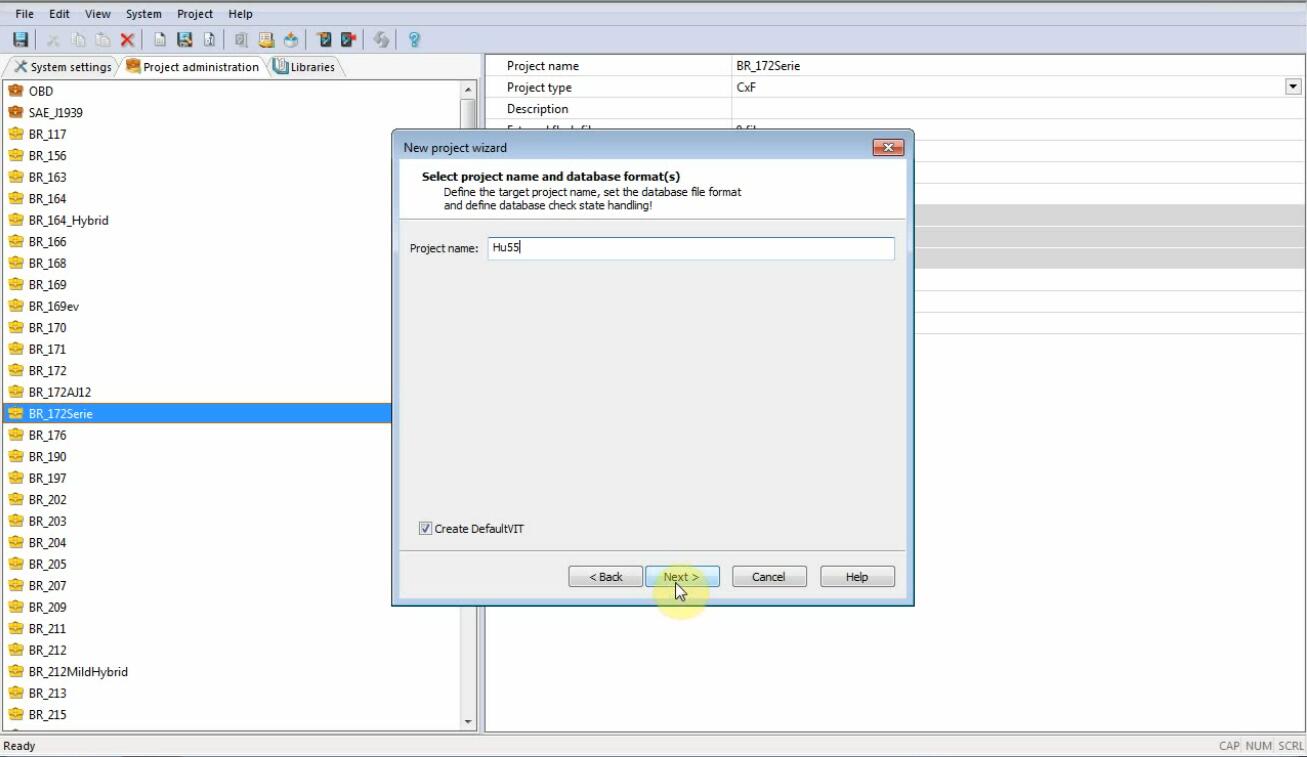Open the Project type dropdown arrow

tap(1292, 88)
